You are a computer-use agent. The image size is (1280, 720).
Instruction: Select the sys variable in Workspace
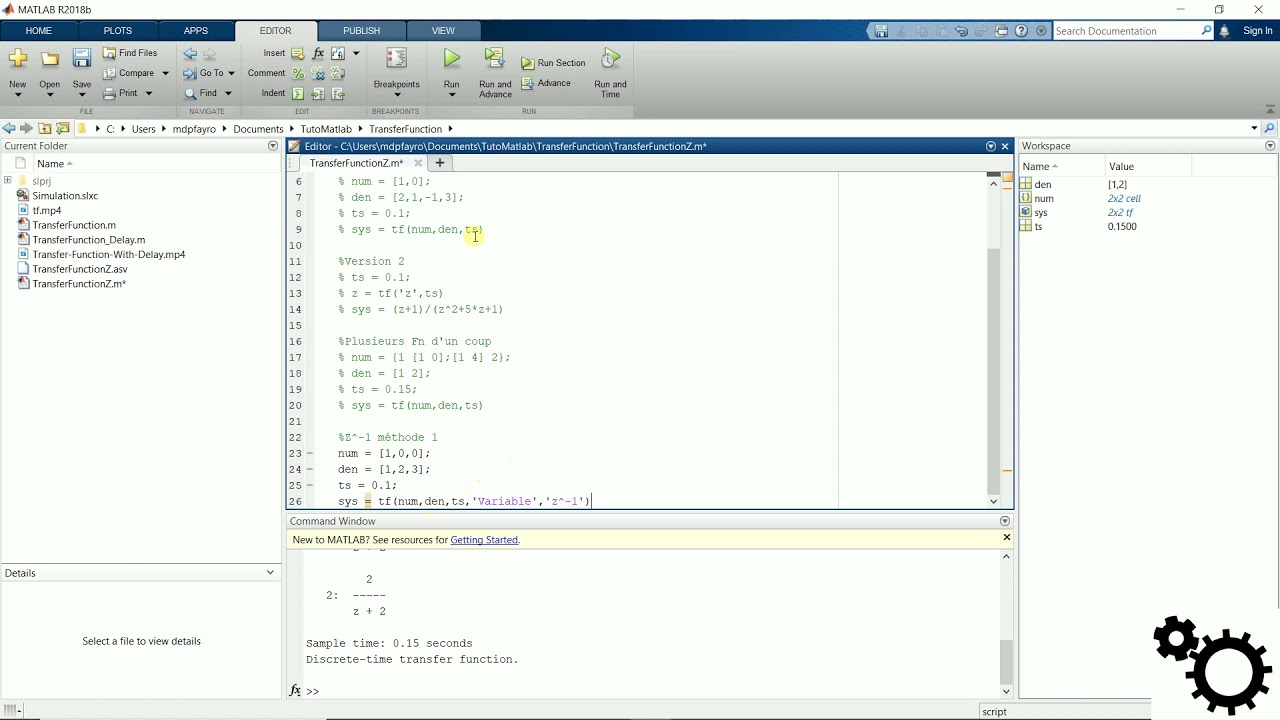coord(1041,212)
